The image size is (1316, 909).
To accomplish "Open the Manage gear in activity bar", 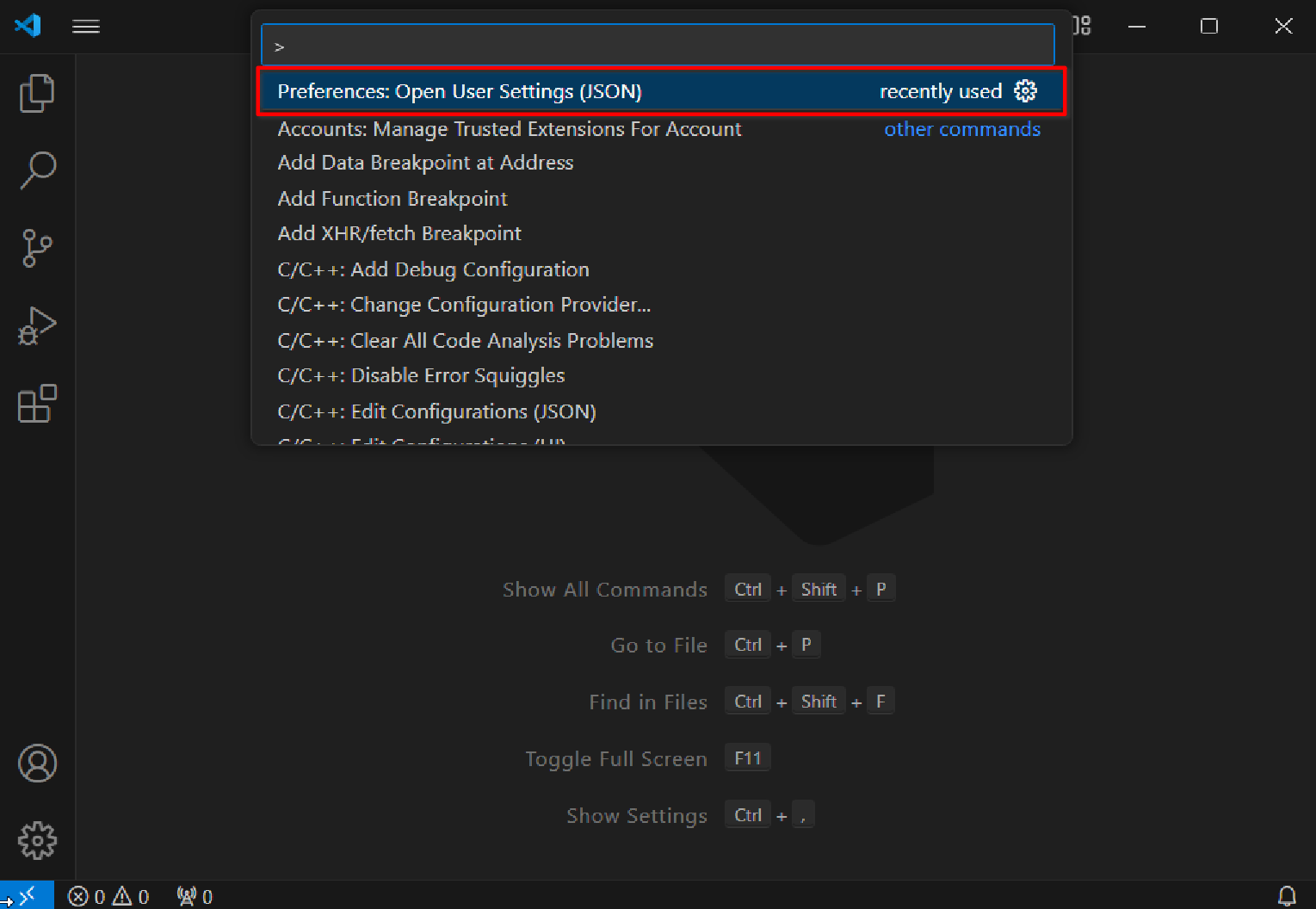I will [x=37, y=840].
